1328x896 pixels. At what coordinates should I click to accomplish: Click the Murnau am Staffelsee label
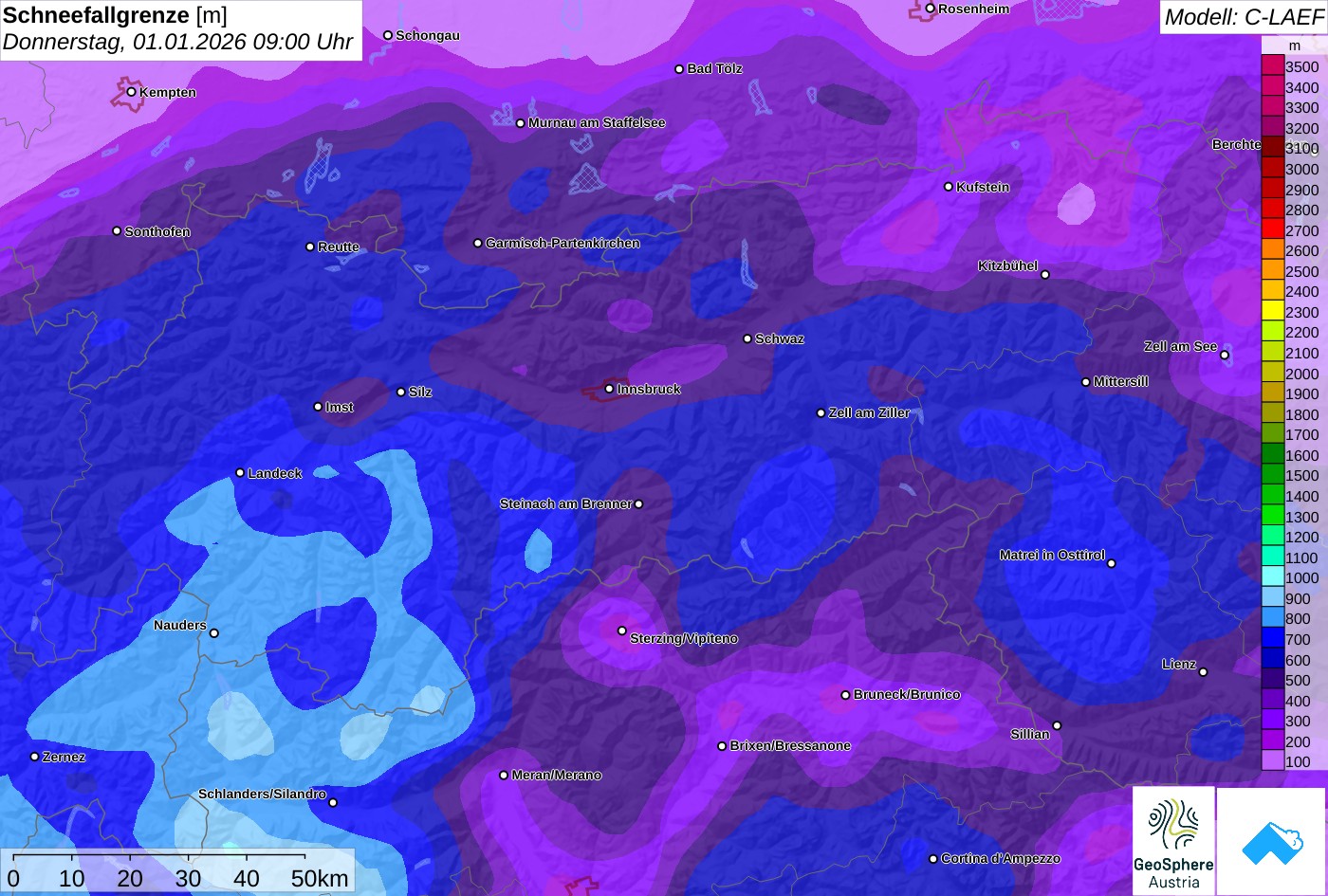(597, 123)
